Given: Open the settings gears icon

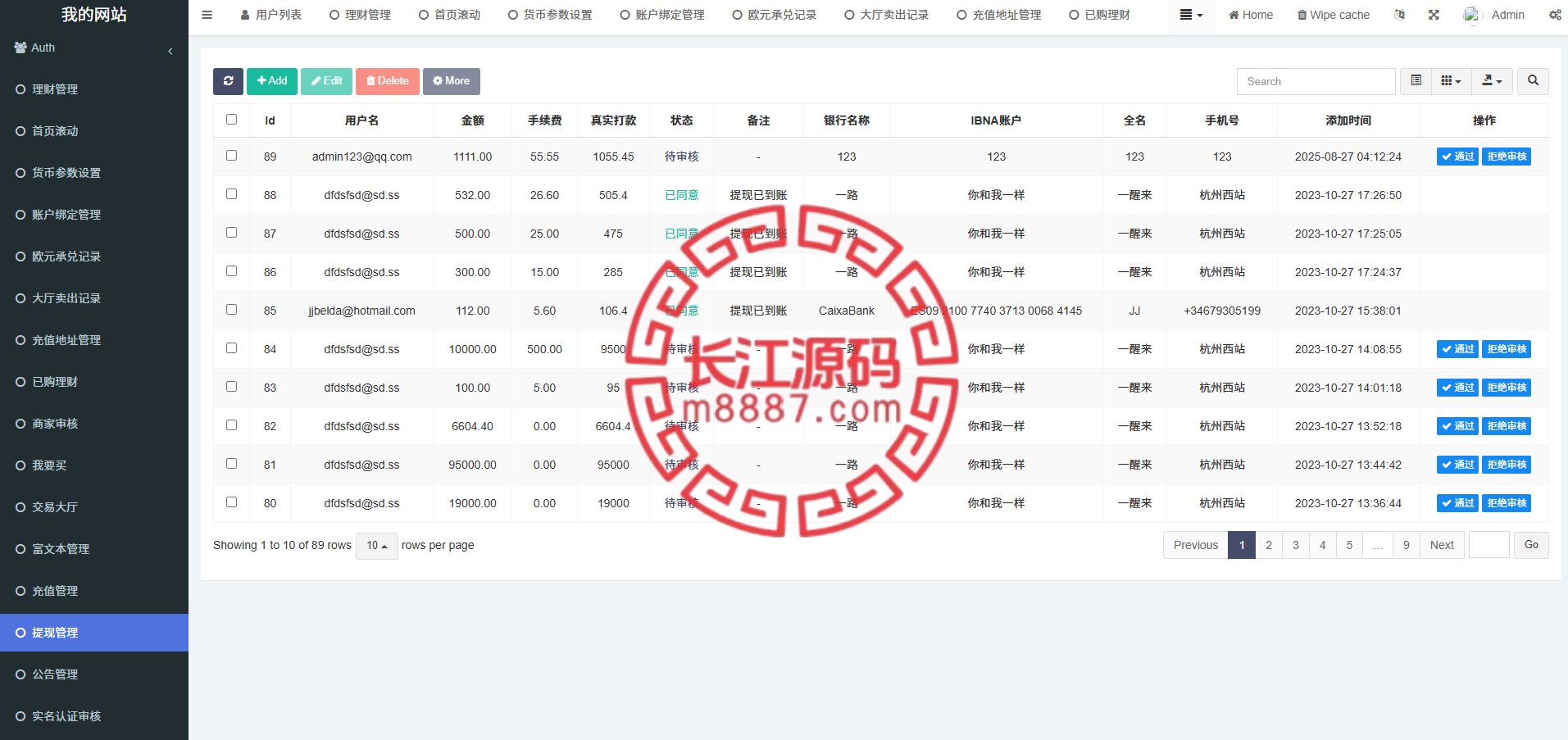Looking at the screenshot, I should pyautogui.click(x=1555, y=15).
